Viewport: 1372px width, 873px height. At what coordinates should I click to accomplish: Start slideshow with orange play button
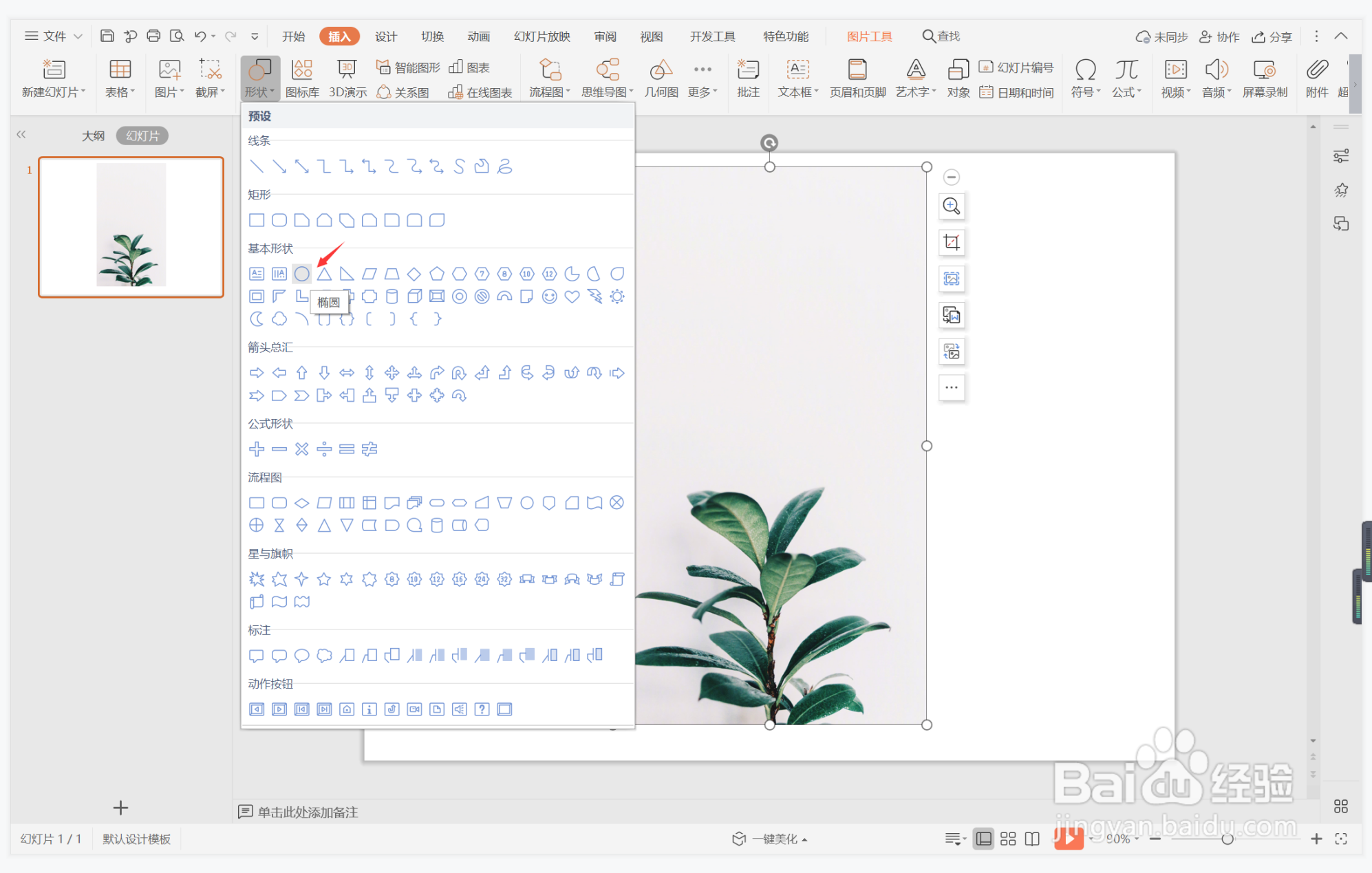click(1069, 838)
